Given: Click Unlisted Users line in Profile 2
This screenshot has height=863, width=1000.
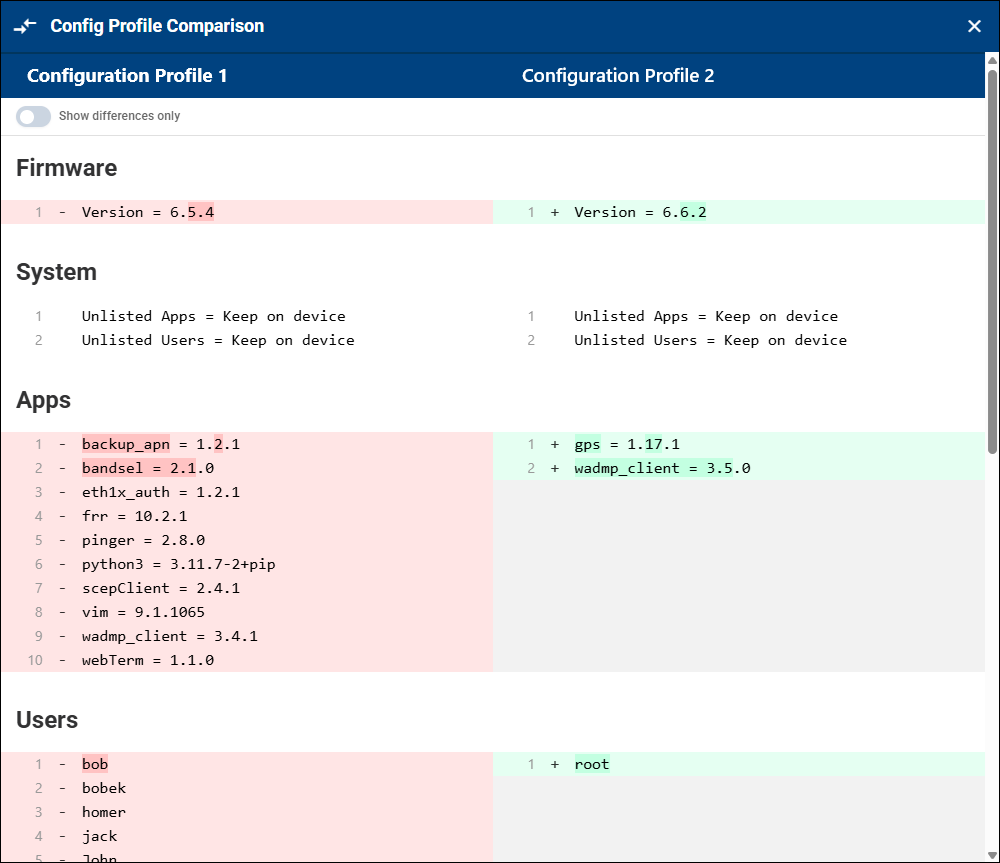Looking at the screenshot, I should [739, 341].
